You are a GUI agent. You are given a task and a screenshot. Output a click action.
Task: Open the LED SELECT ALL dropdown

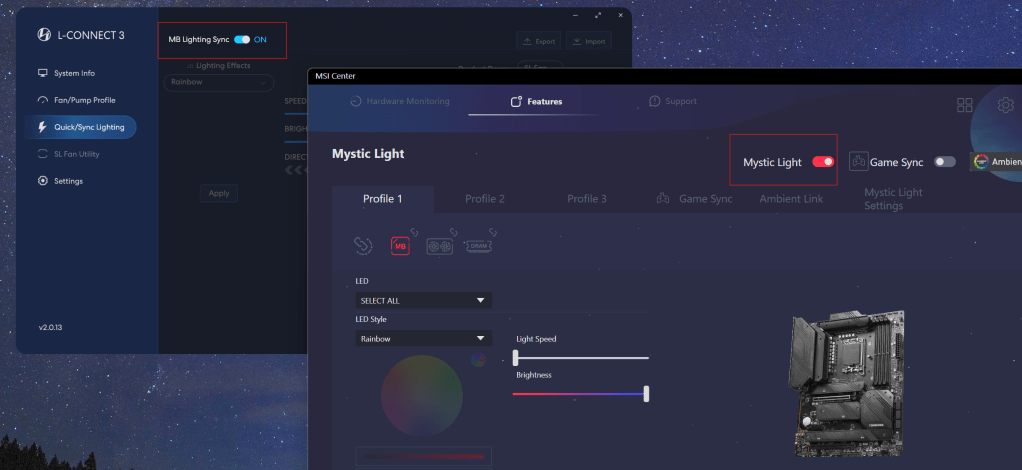(424, 300)
